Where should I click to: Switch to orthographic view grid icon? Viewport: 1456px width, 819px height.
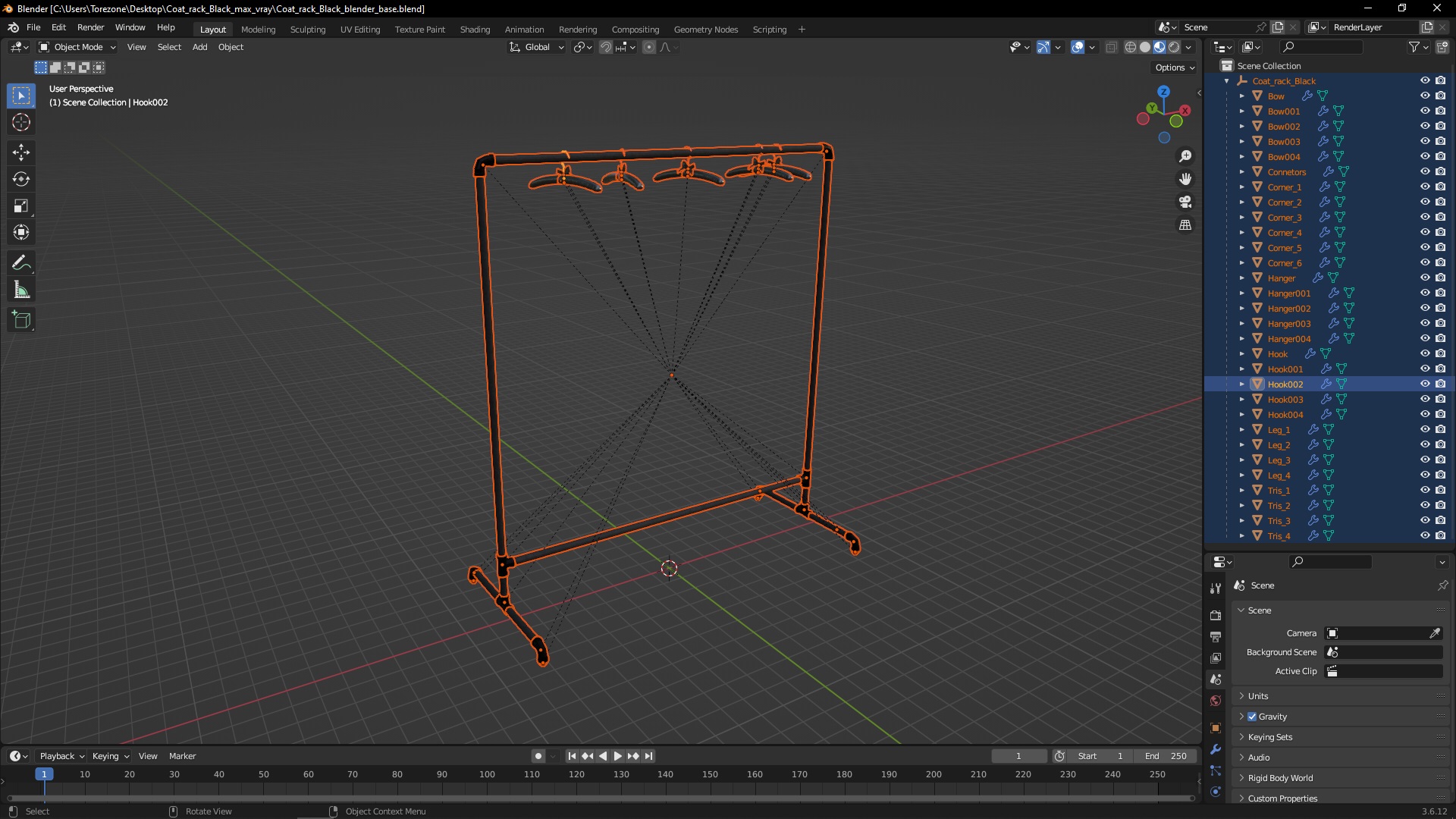[1185, 225]
